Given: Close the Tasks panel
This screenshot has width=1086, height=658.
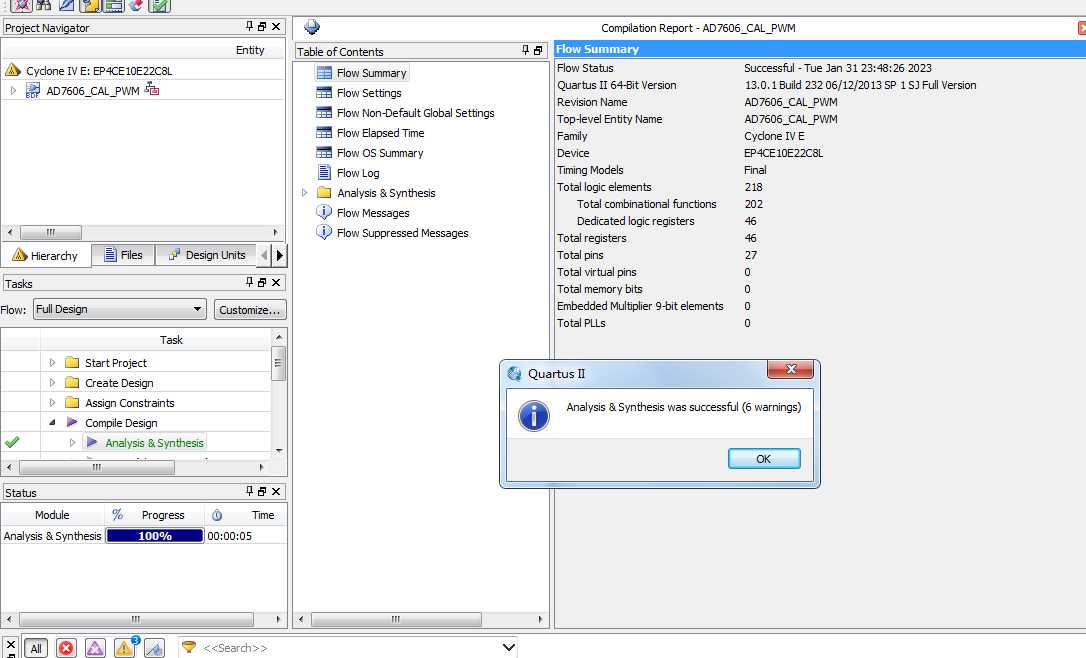Looking at the screenshot, I should point(276,282).
